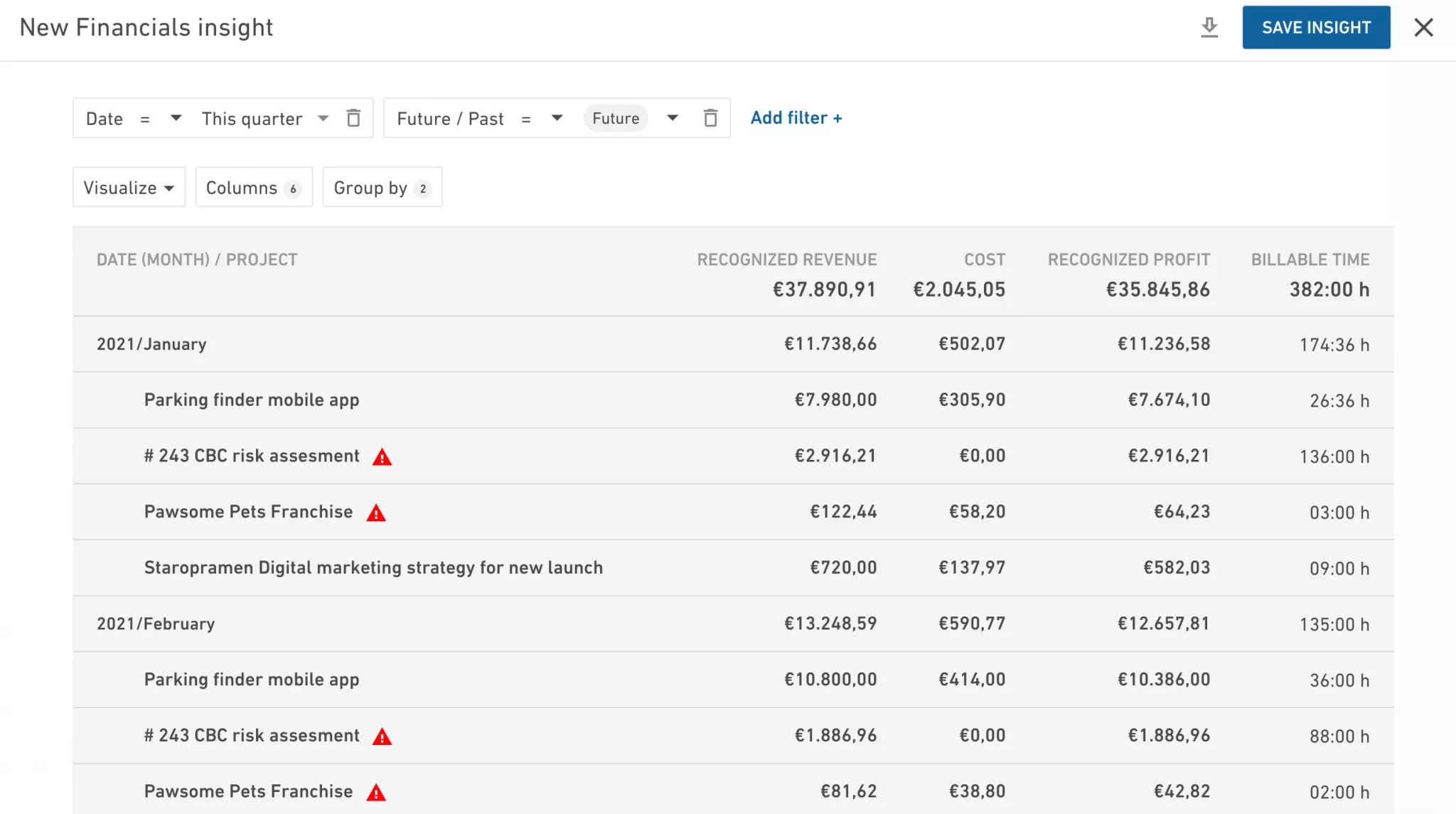Delete the Date filter with trash icon

(x=353, y=118)
